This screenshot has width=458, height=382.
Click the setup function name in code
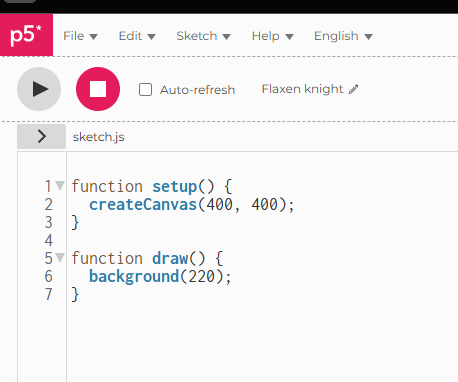(x=175, y=186)
